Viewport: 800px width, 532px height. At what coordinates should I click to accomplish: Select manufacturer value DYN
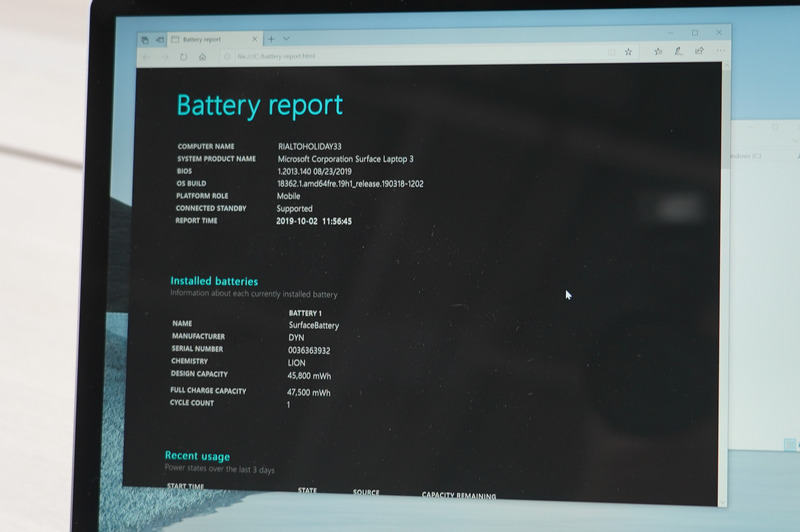tap(296, 338)
